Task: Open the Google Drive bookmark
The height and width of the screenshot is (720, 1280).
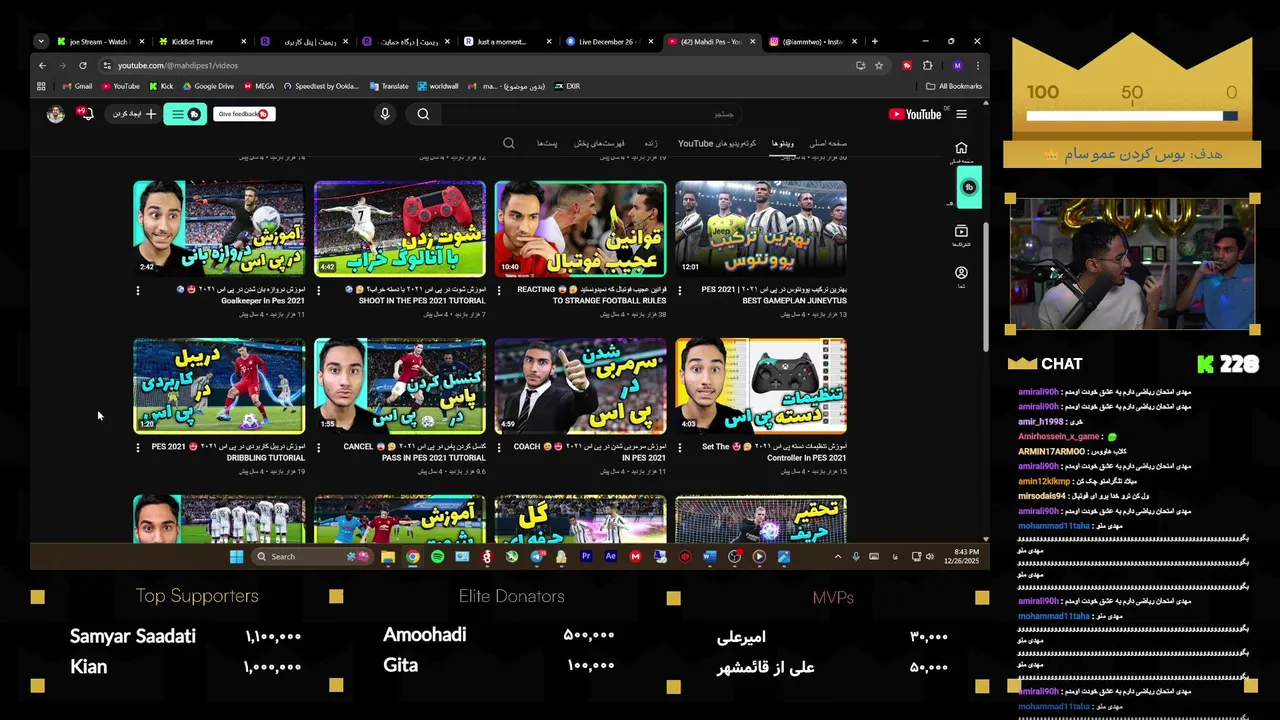Action: click(x=208, y=86)
